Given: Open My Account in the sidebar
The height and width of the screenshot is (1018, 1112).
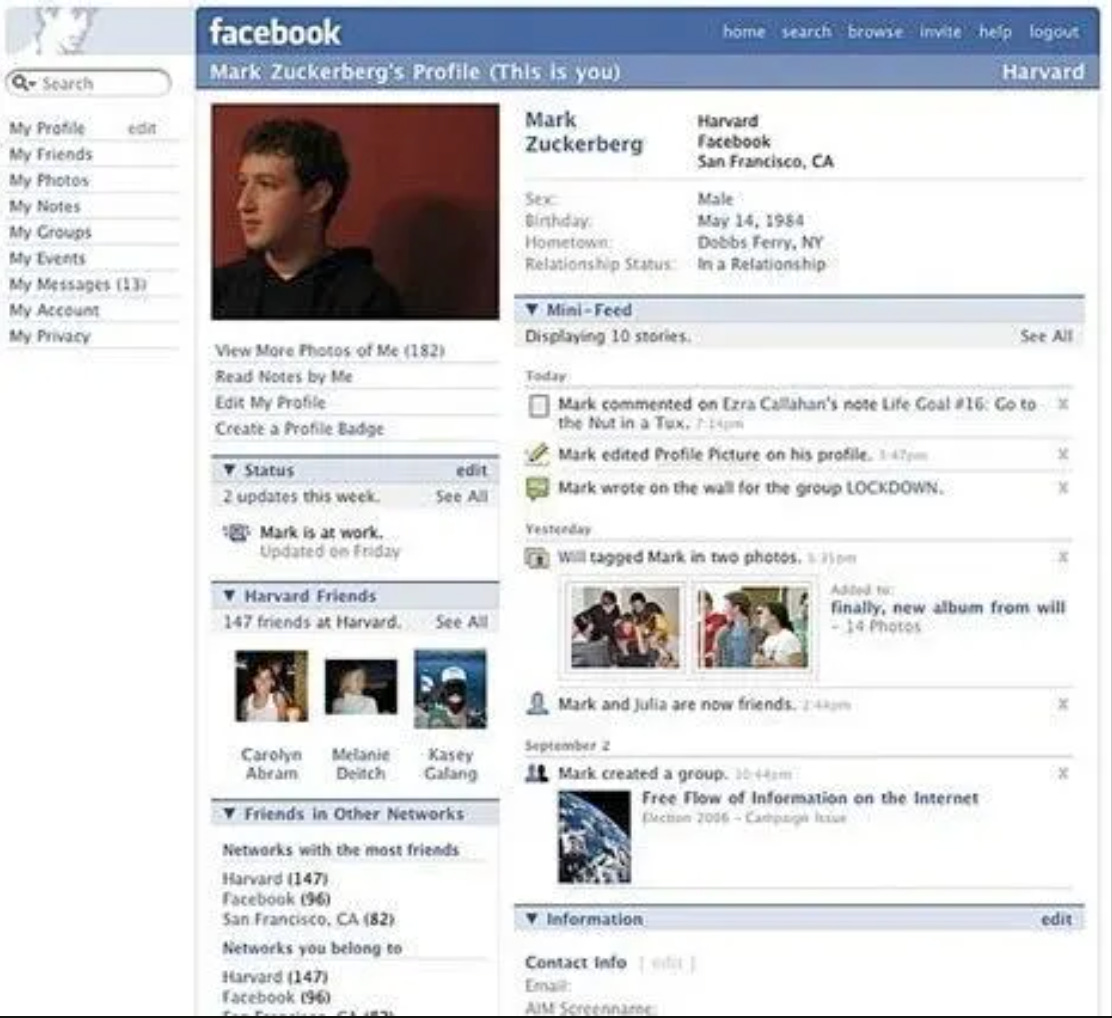Looking at the screenshot, I should (x=54, y=310).
